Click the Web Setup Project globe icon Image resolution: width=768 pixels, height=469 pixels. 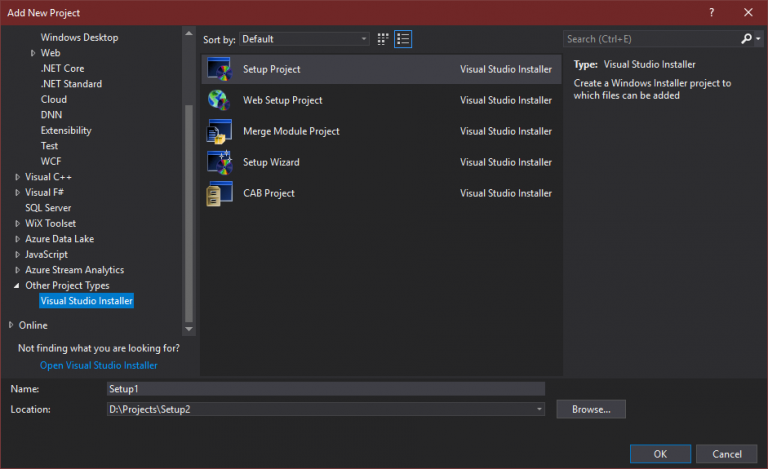[x=218, y=100]
